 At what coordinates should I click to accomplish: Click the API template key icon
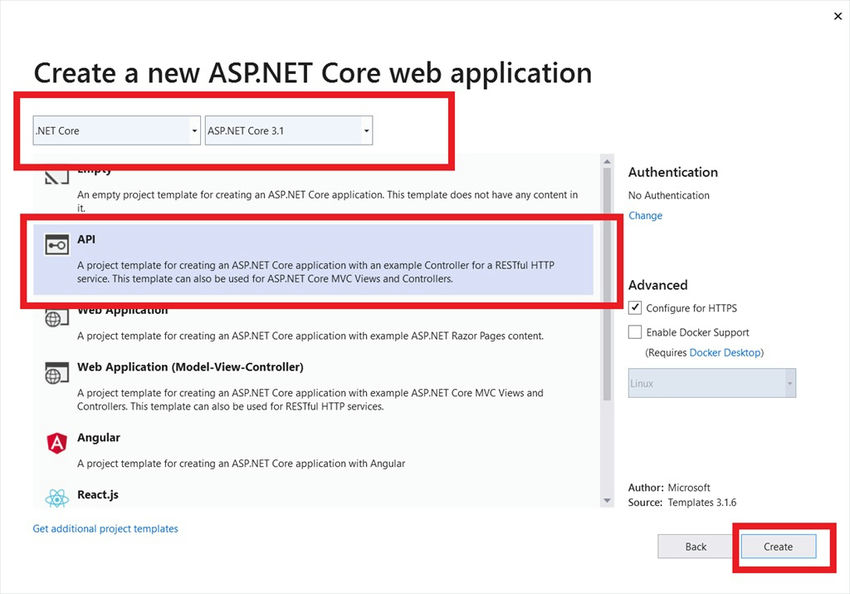tap(56, 243)
